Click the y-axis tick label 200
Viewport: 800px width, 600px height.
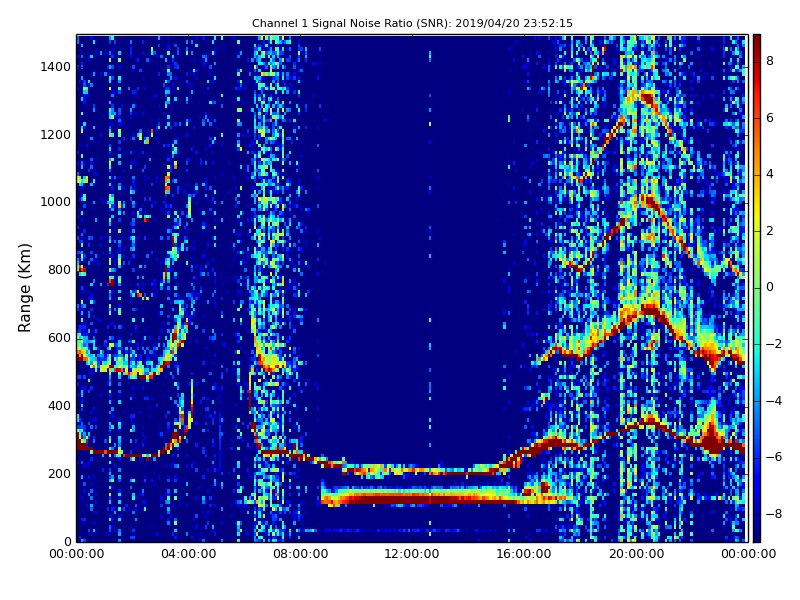coord(59,473)
